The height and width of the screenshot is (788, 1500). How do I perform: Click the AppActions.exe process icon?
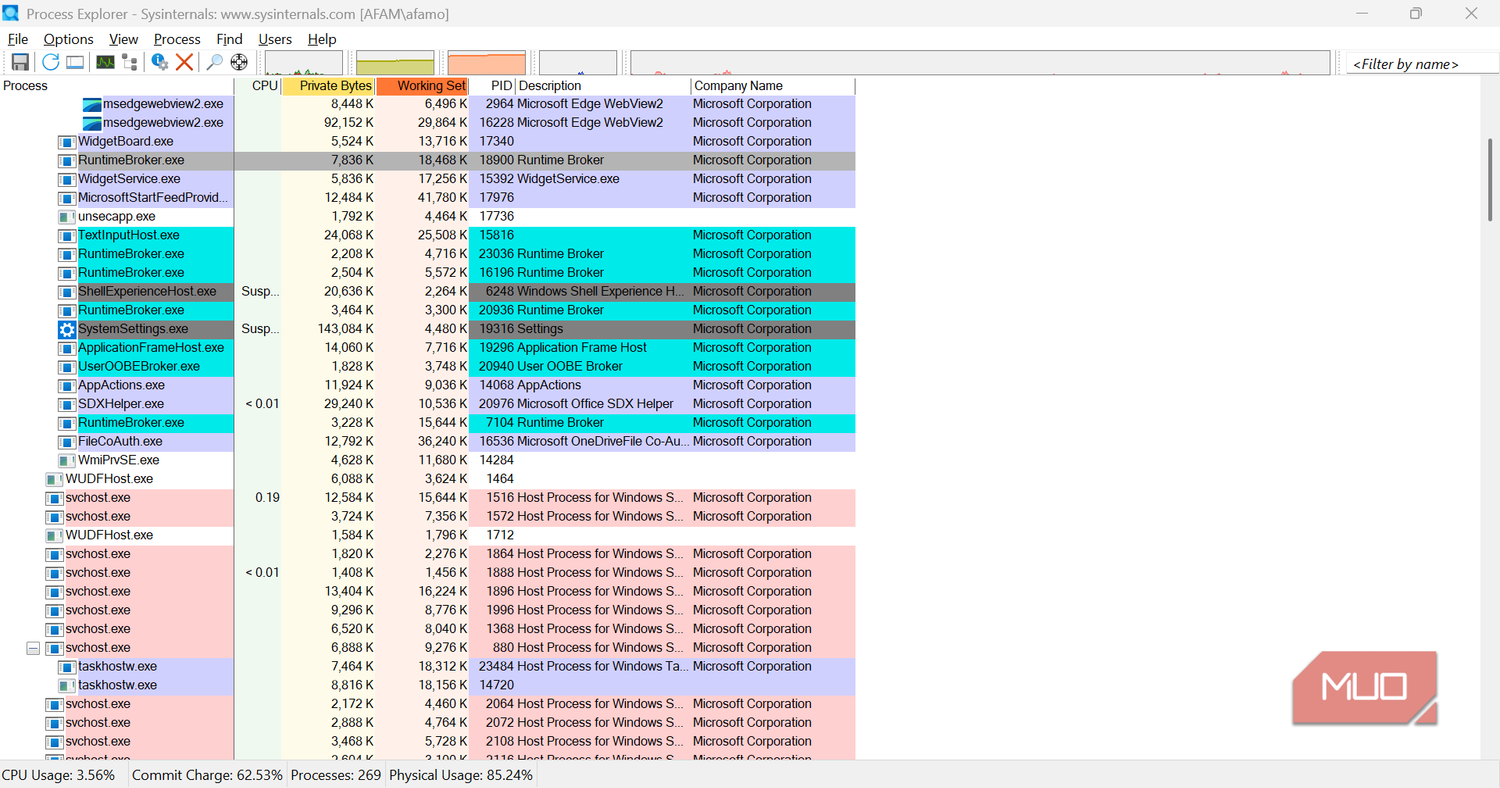click(67, 385)
